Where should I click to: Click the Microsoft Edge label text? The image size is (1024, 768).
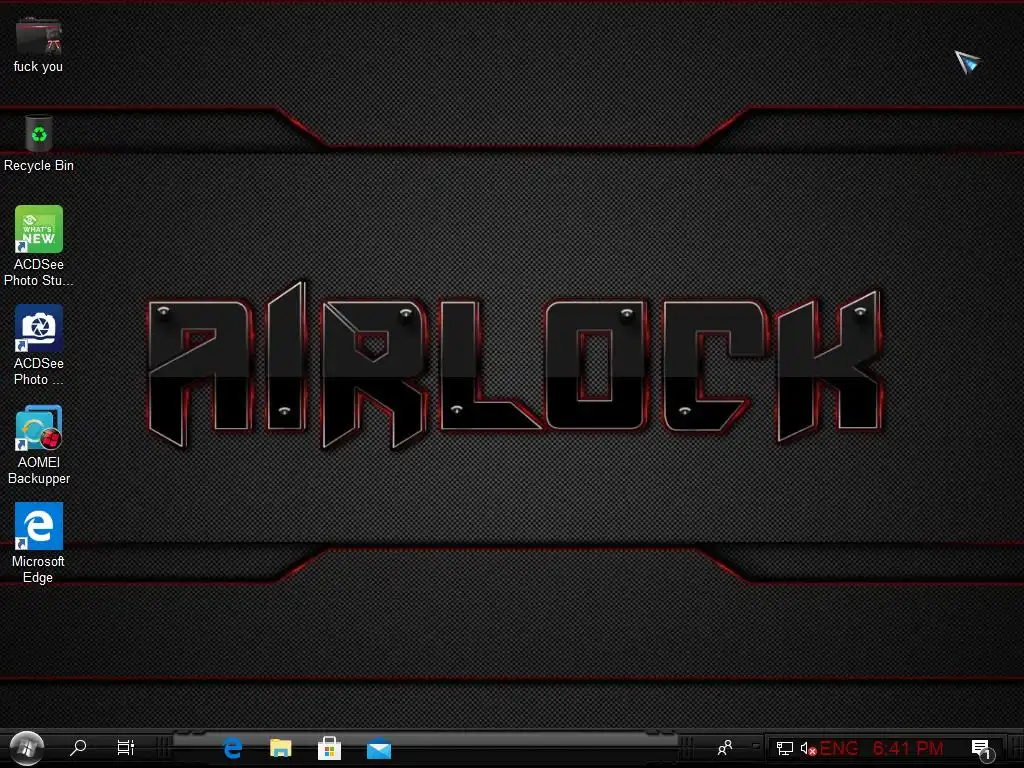click(x=38, y=569)
